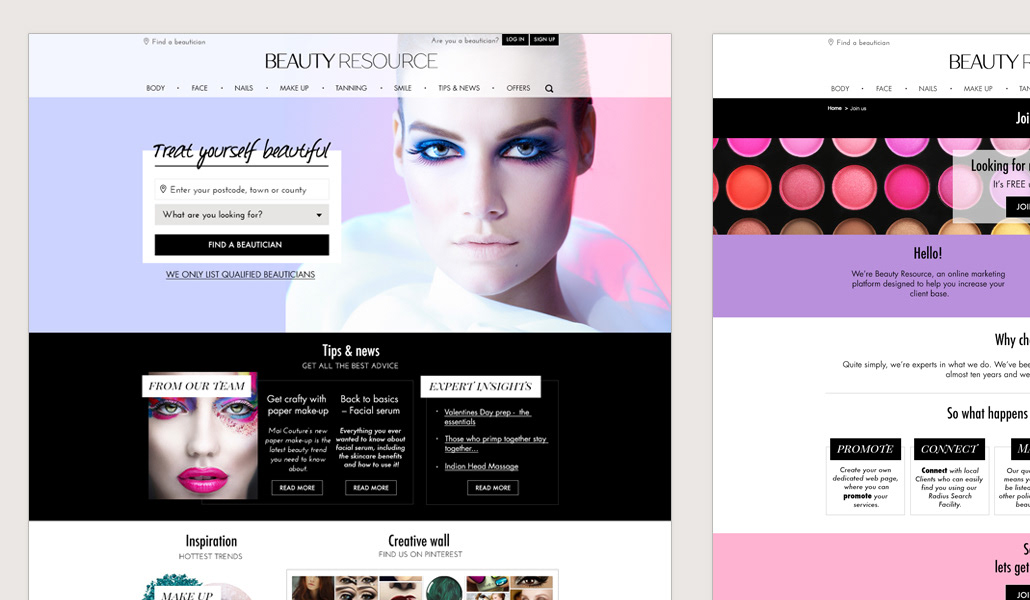Click READ MORE under Facial serum article

point(370,488)
